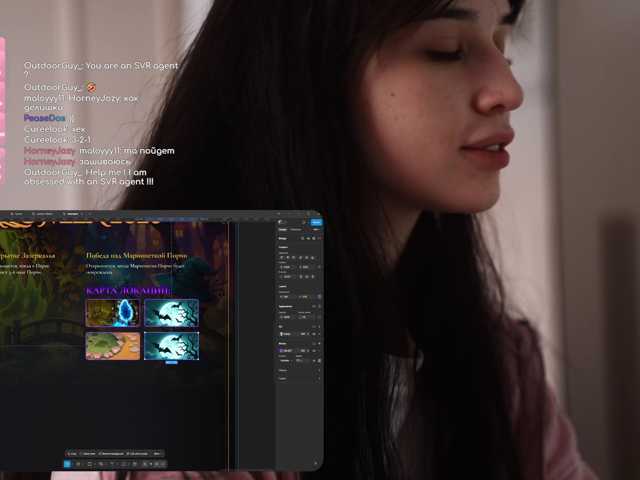Toggle individual corners icon in Appearance
The image size is (640, 480).
pyautogui.click(x=319, y=317)
